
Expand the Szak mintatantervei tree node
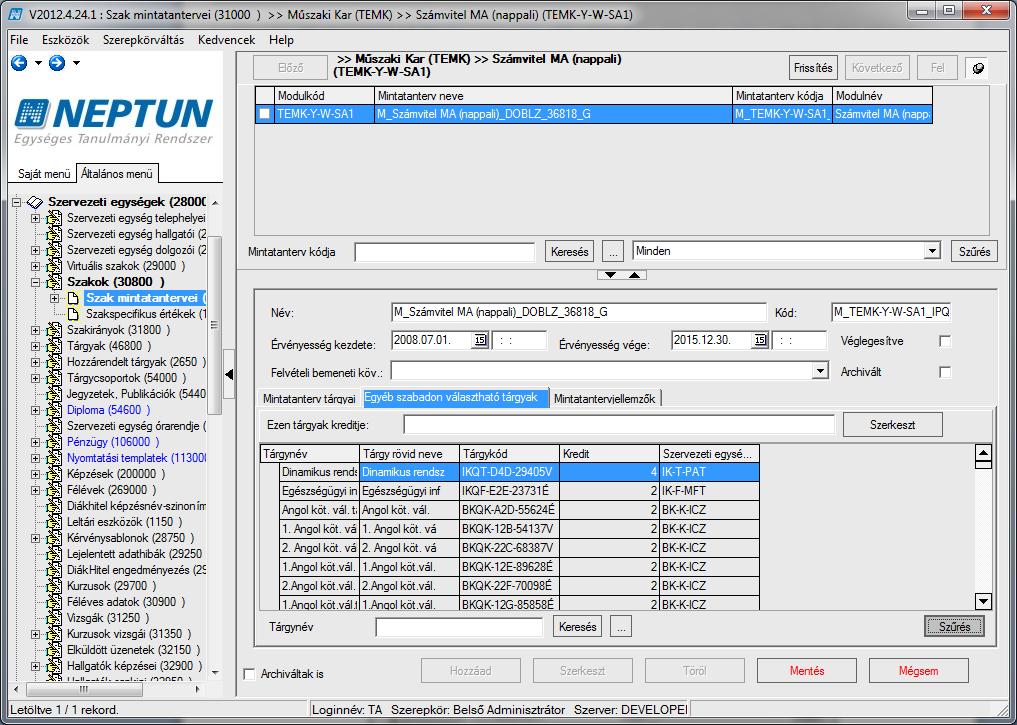click(x=55, y=298)
